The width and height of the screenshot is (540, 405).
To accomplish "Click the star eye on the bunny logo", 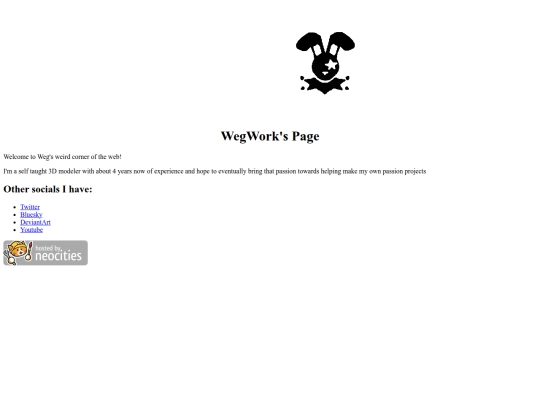I will click(331, 64).
